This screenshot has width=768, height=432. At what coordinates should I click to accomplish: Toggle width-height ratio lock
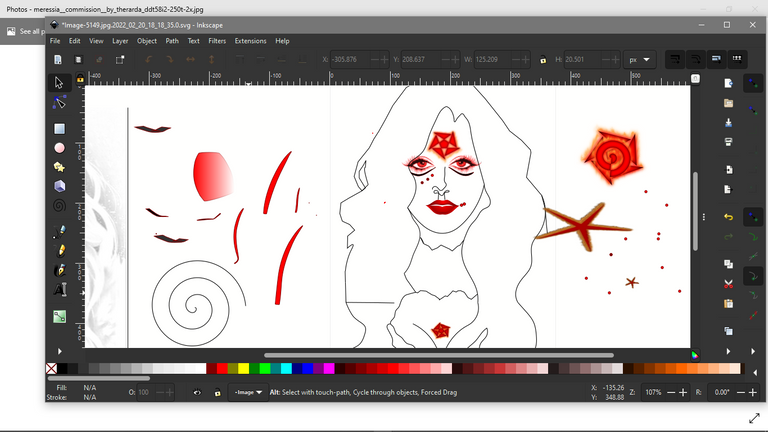click(543, 60)
